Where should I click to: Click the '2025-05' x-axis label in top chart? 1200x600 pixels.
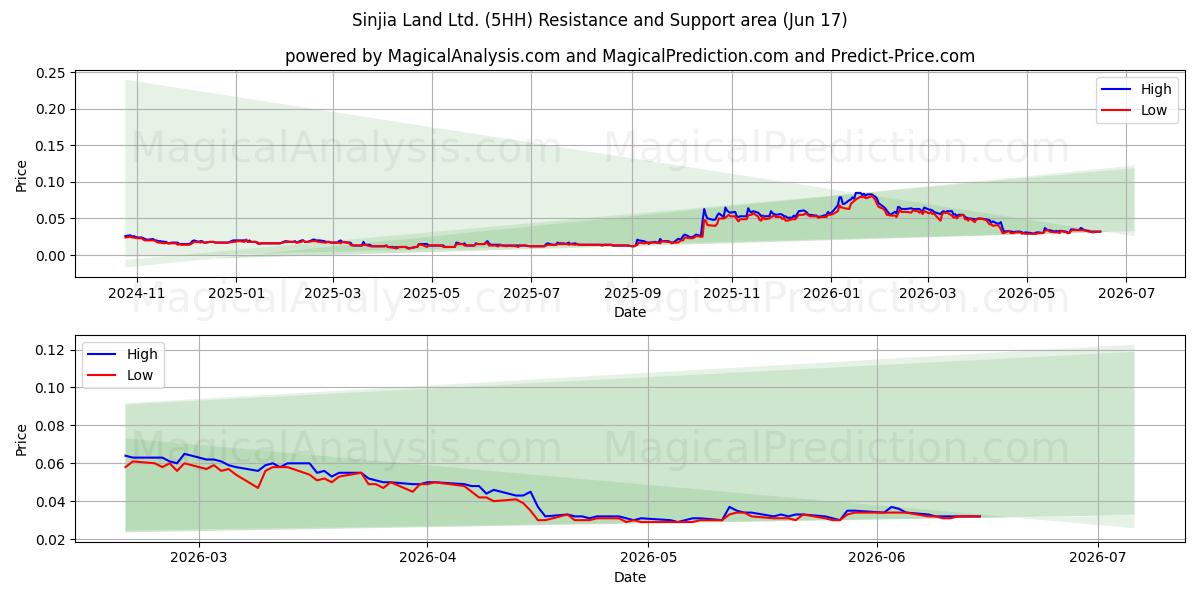click(x=432, y=294)
